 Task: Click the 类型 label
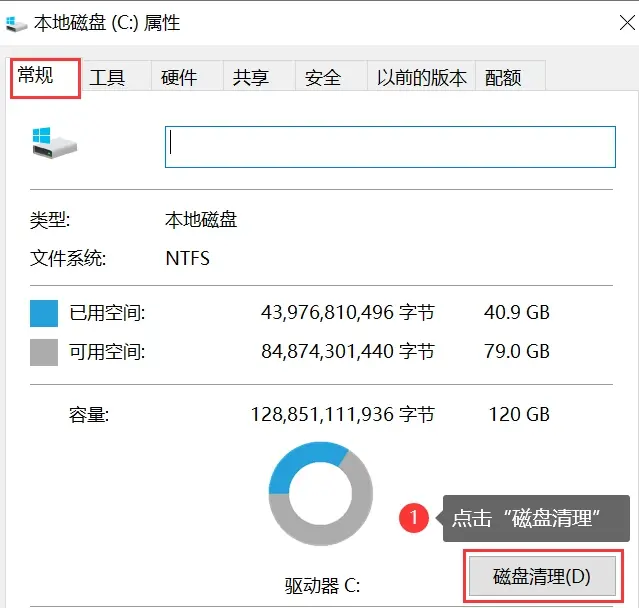[50, 220]
